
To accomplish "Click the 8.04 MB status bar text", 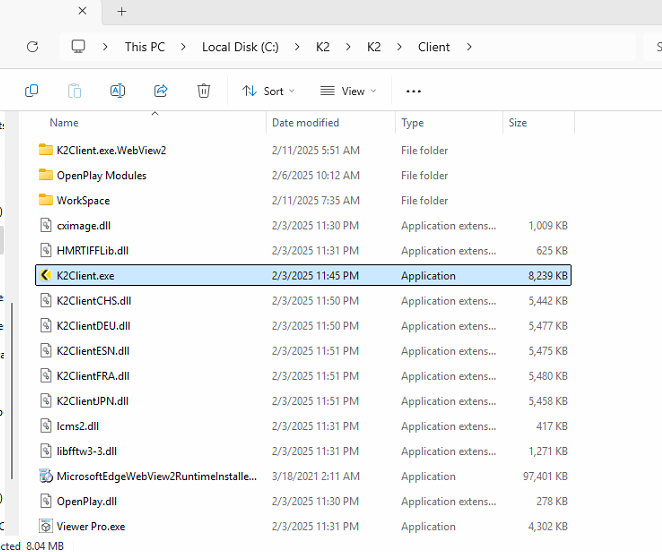I will [45, 546].
